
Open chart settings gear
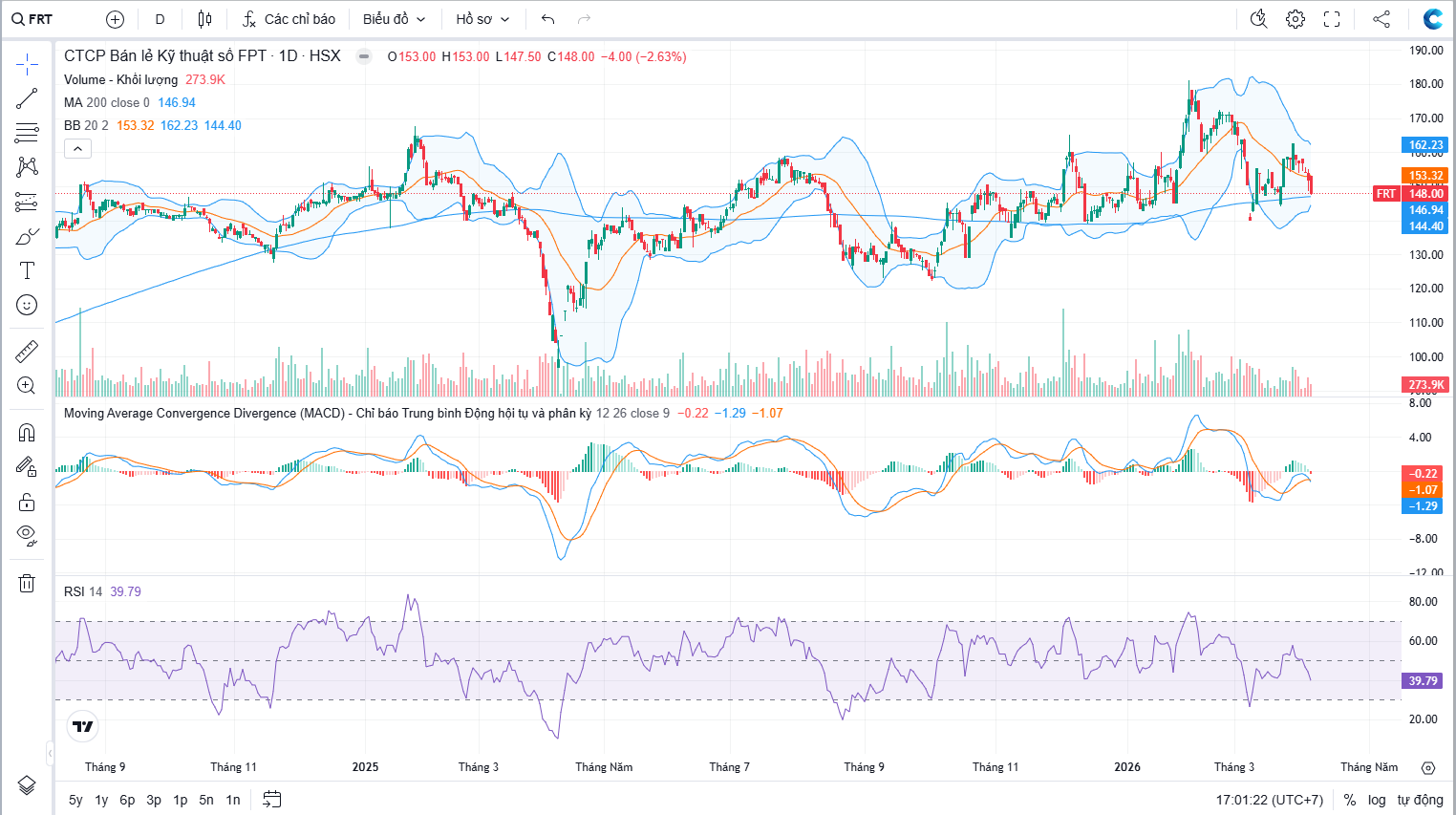1295,19
